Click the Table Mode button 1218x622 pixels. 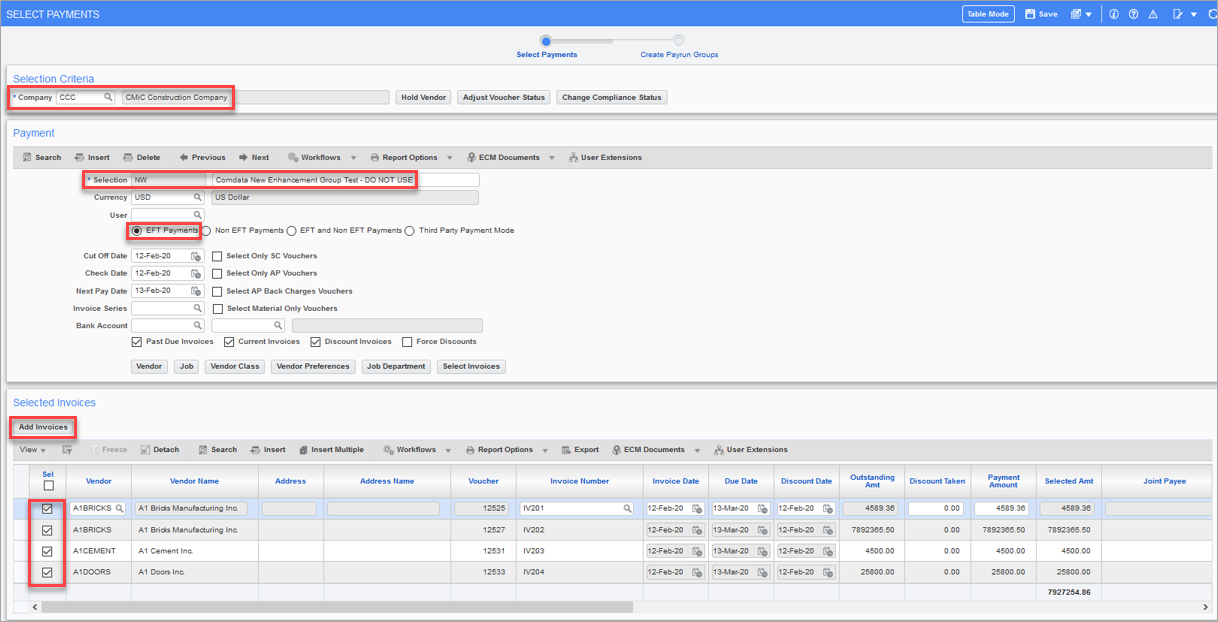coord(988,14)
